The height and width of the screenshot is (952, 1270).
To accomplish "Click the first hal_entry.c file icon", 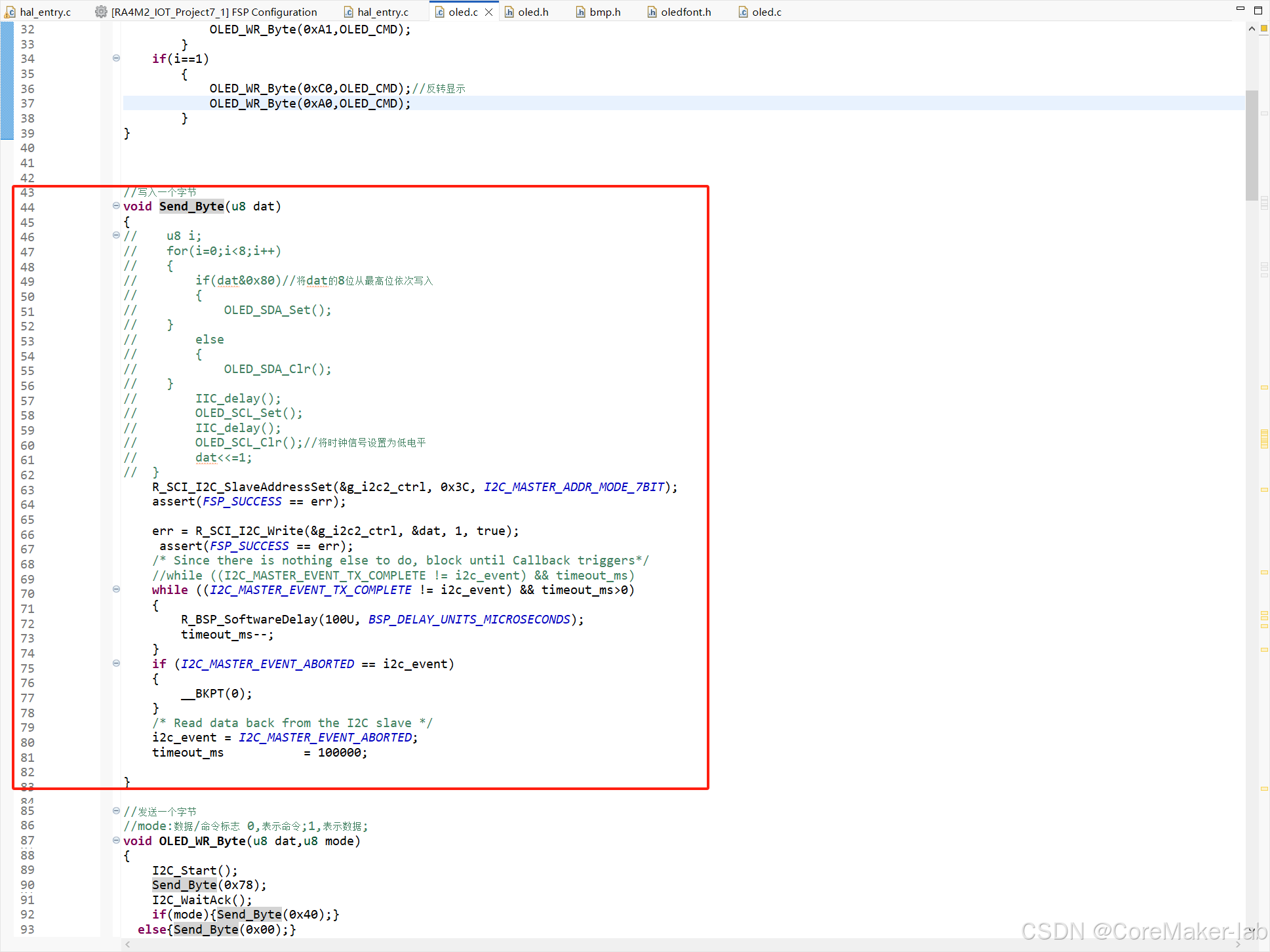I will (10, 12).
